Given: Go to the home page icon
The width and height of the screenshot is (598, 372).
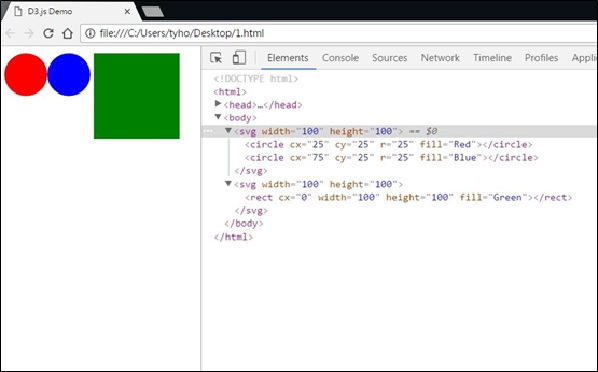Looking at the screenshot, I should click(68, 34).
